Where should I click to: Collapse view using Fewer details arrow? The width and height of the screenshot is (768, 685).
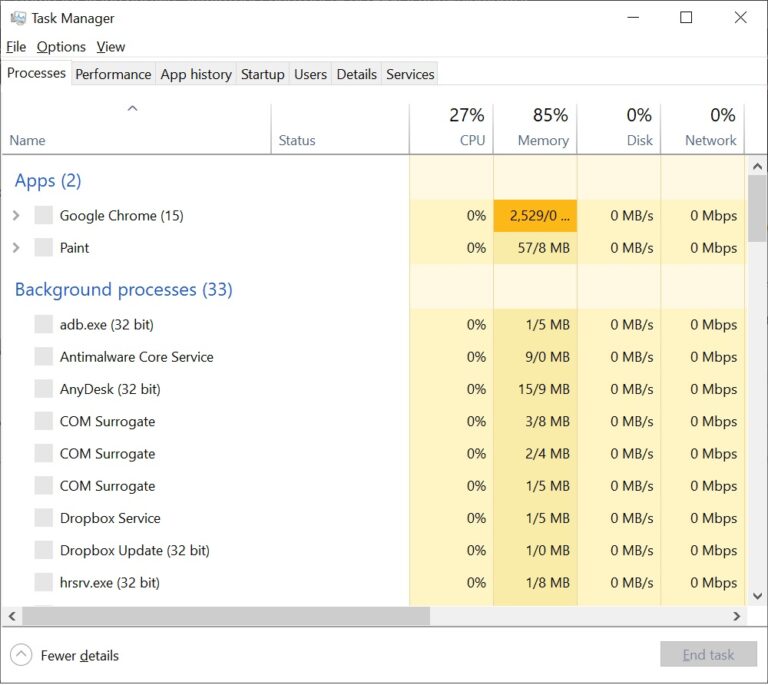(x=21, y=655)
